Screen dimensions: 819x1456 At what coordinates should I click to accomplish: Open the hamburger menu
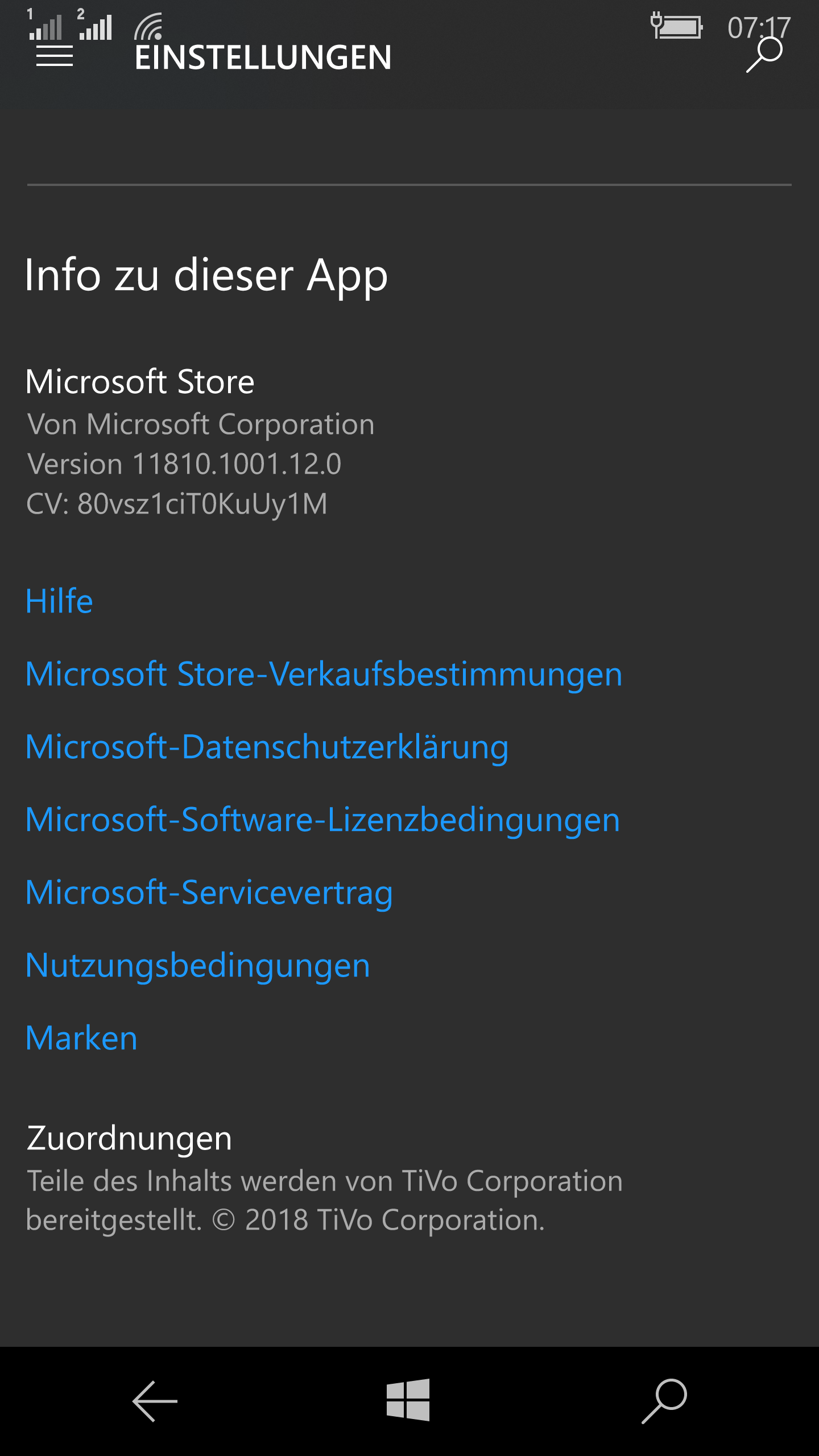click(55, 57)
